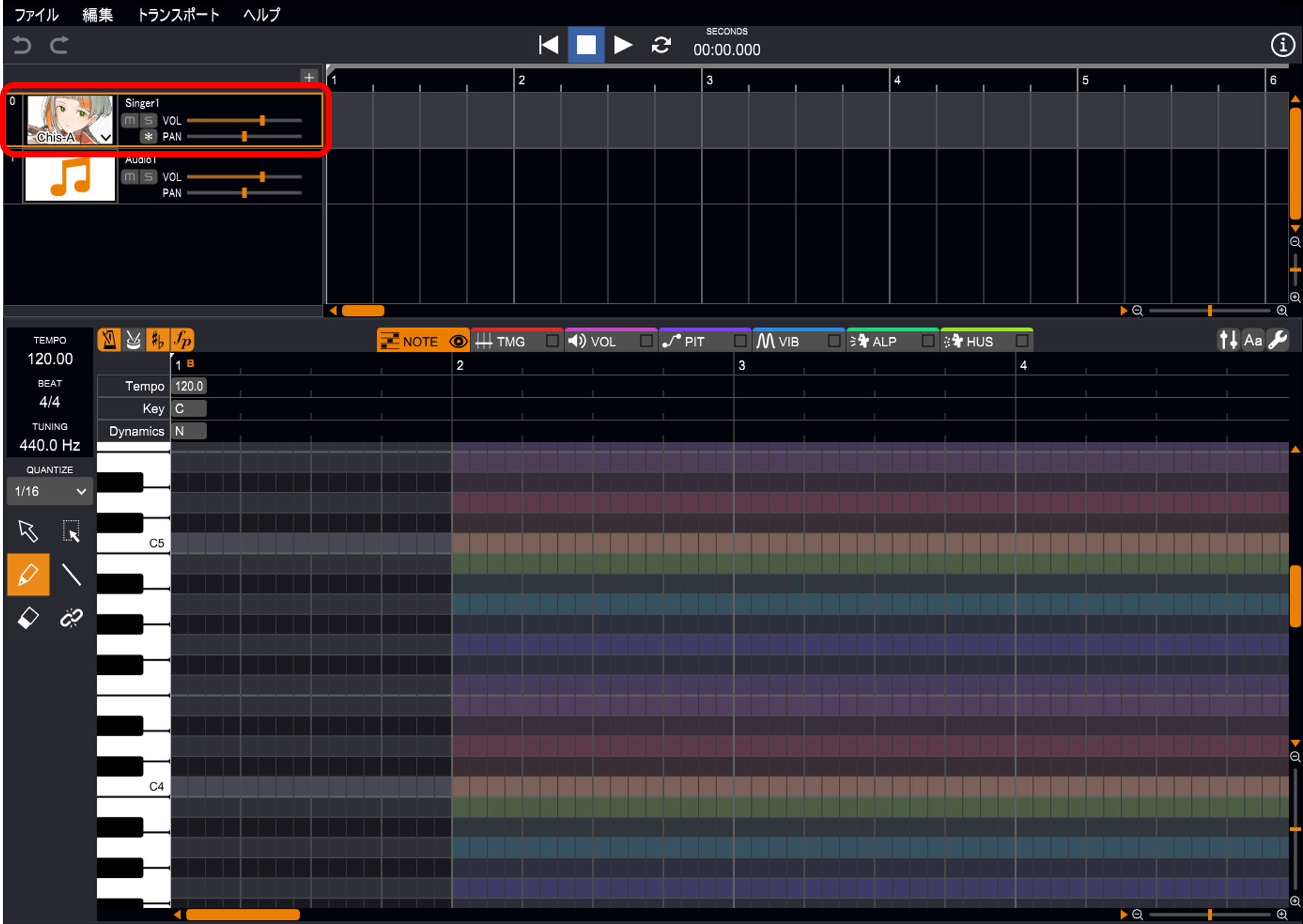
Task: Select the Pencil draw tool
Action: (x=28, y=574)
